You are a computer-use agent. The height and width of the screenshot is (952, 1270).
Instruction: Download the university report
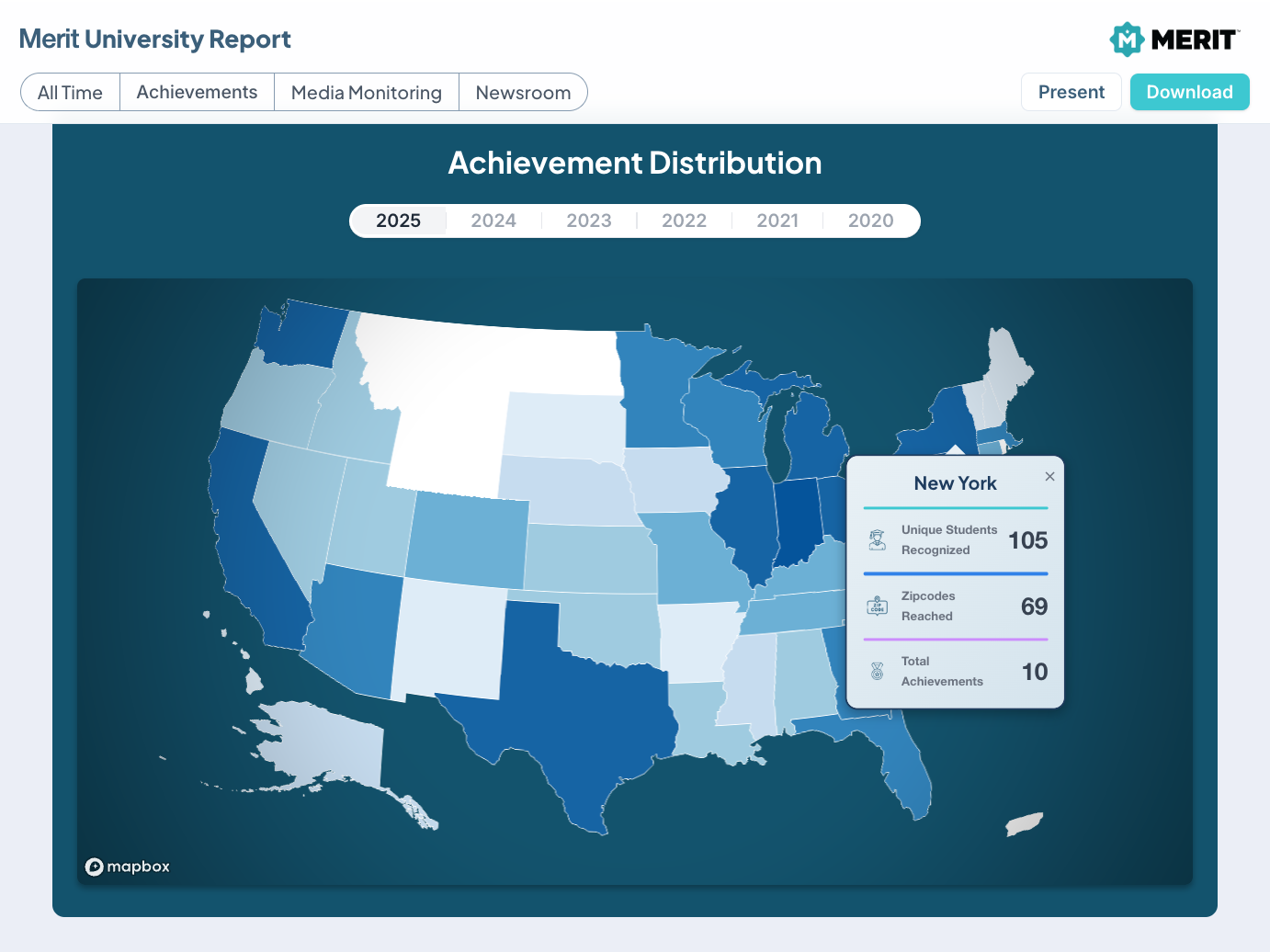pyautogui.click(x=1189, y=92)
